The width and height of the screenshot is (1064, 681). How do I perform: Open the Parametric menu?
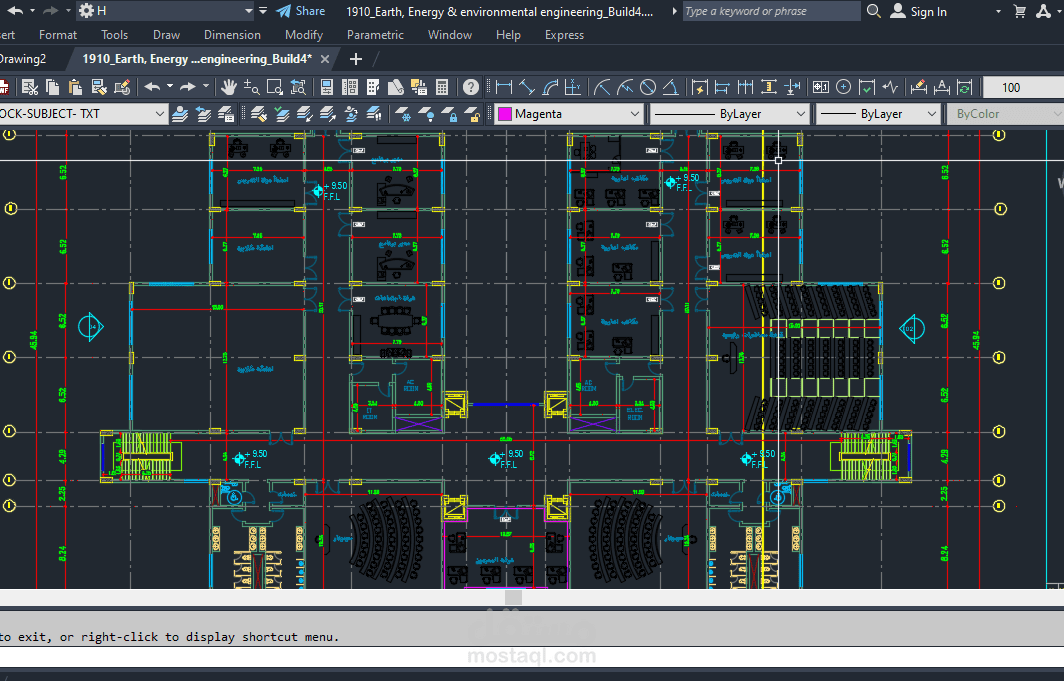point(375,35)
